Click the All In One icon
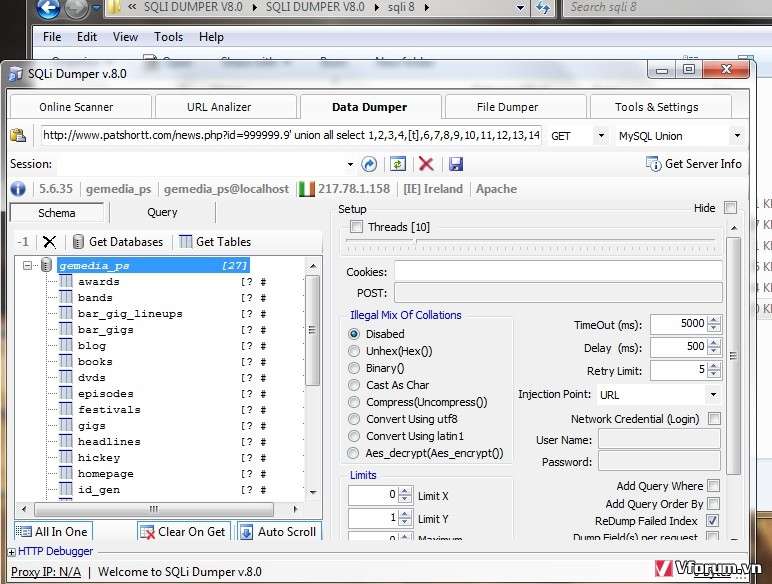Screen dimensions: 772x584 tap(24, 531)
